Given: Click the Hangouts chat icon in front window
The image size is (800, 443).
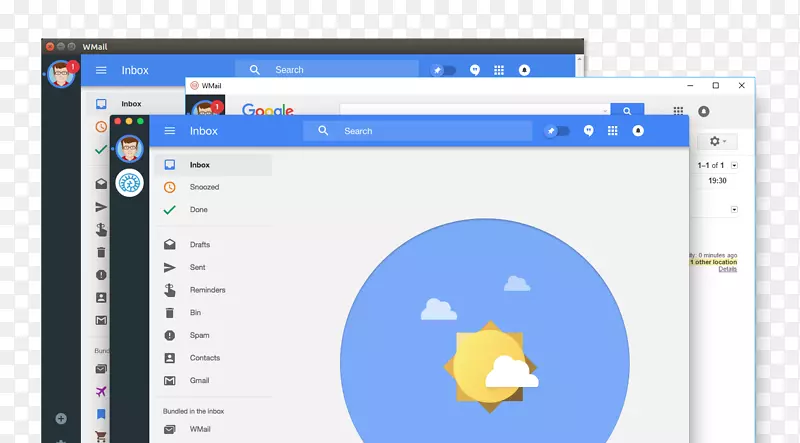Looking at the screenshot, I should pyautogui.click(x=588, y=131).
